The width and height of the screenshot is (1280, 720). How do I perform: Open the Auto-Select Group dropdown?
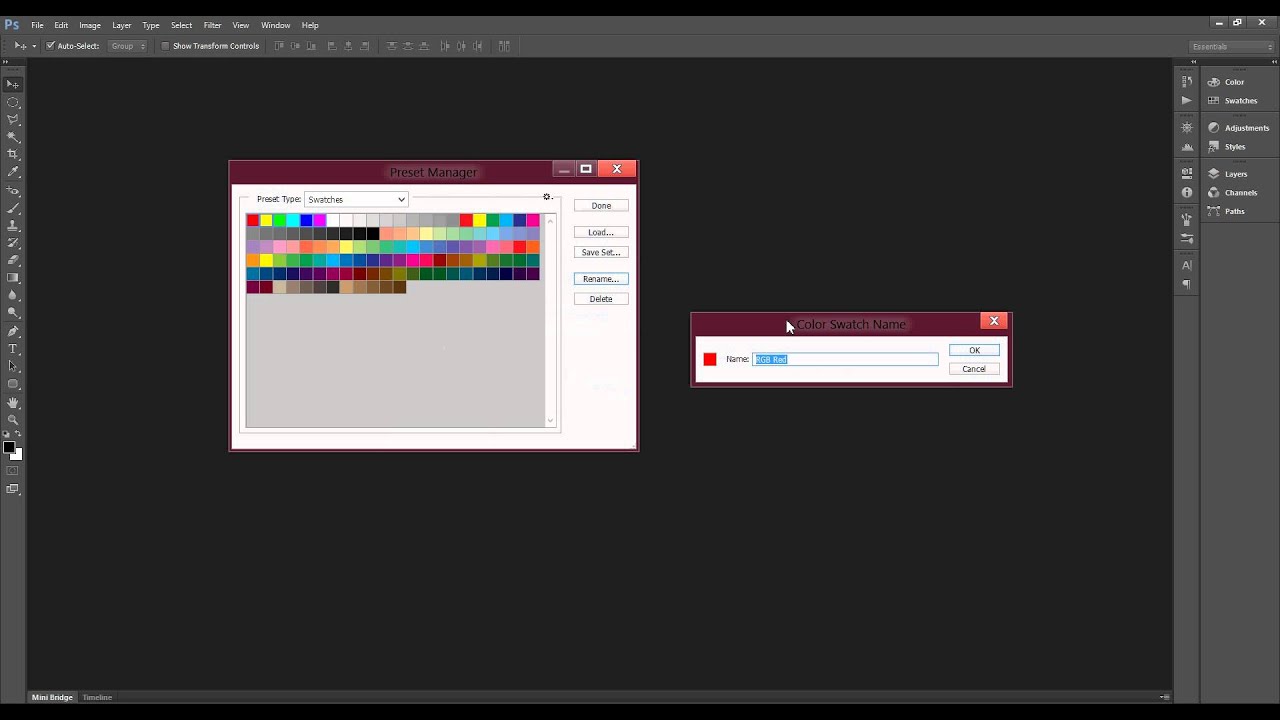[127, 46]
